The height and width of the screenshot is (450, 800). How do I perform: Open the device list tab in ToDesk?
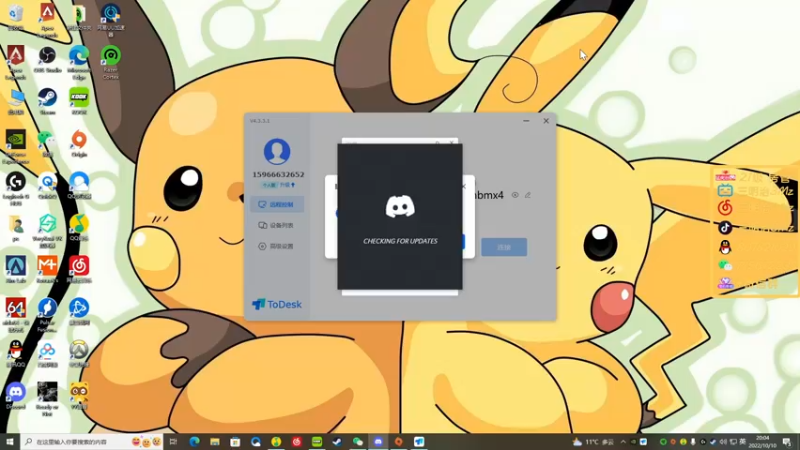pyautogui.click(x=277, y=225)
